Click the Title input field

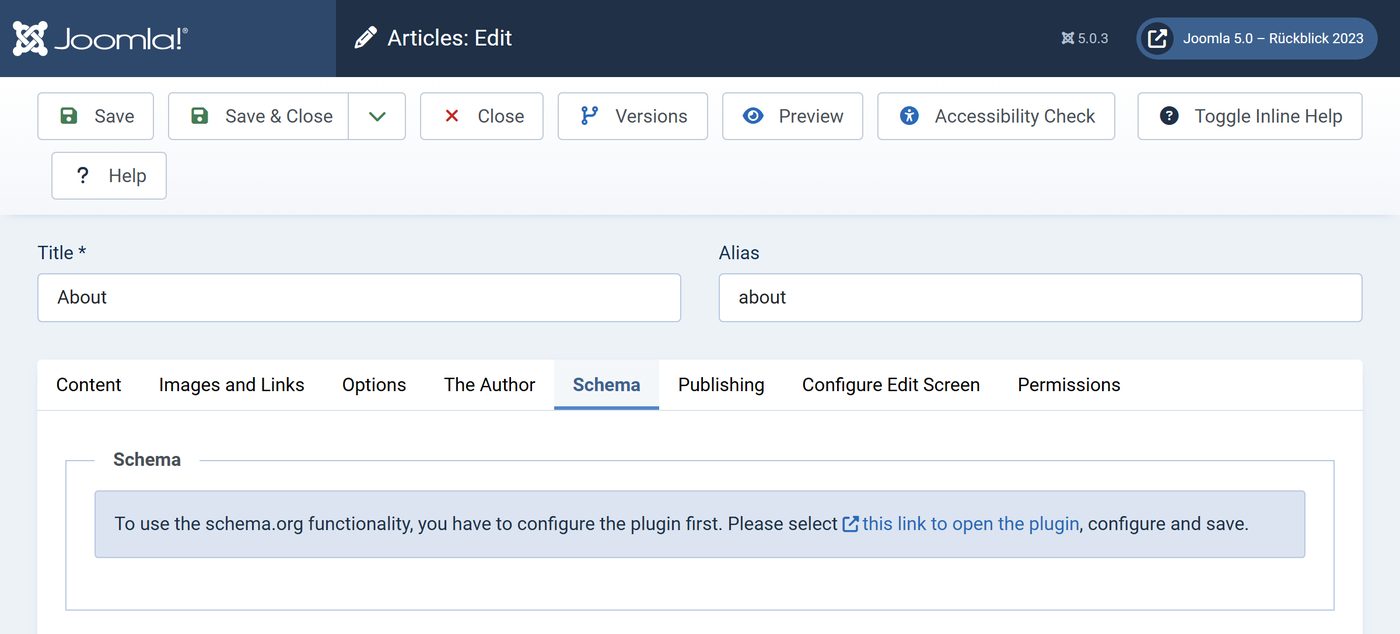(359, 298)
